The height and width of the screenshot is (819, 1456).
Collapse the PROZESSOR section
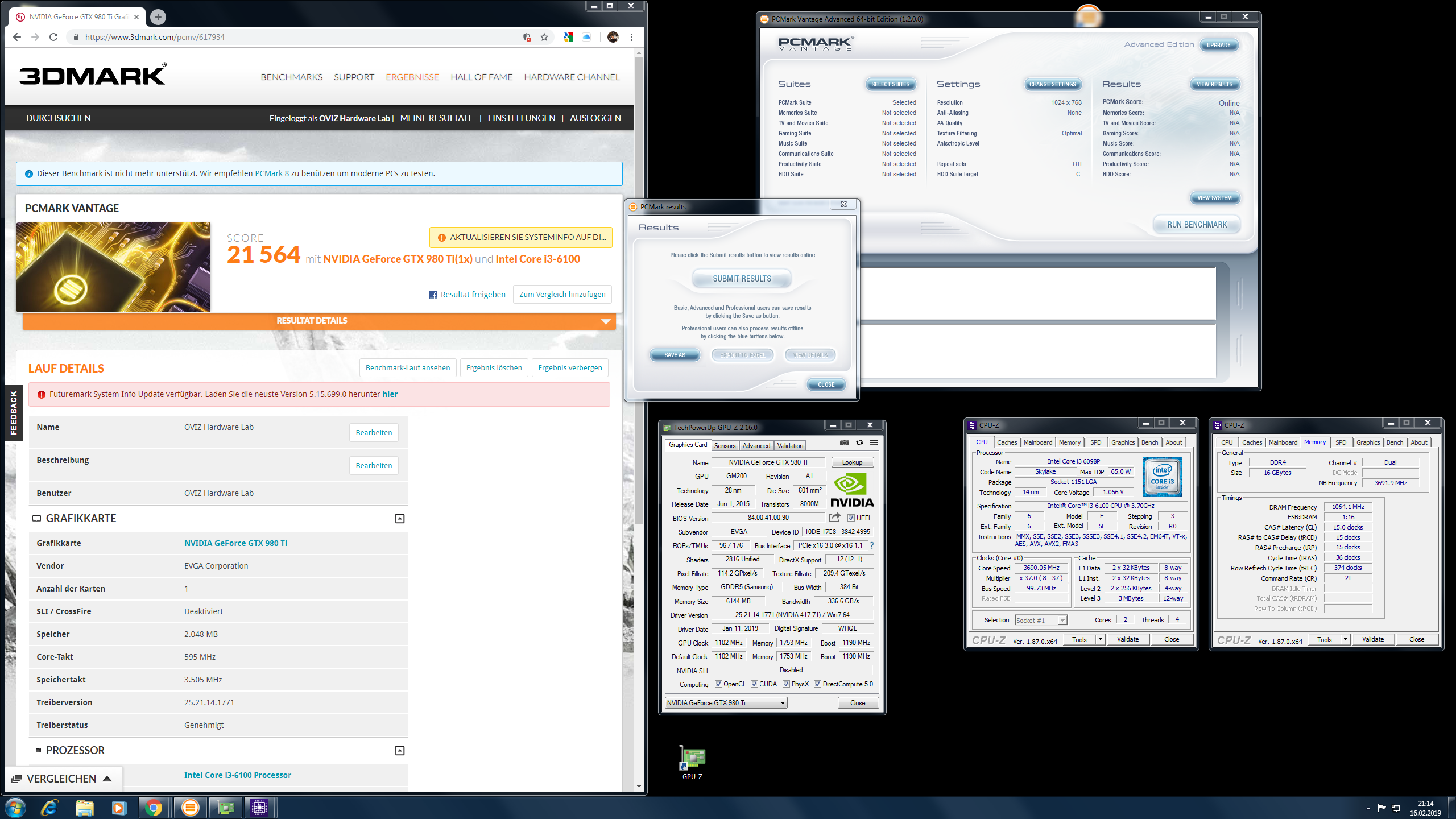(x=400, y=751)
